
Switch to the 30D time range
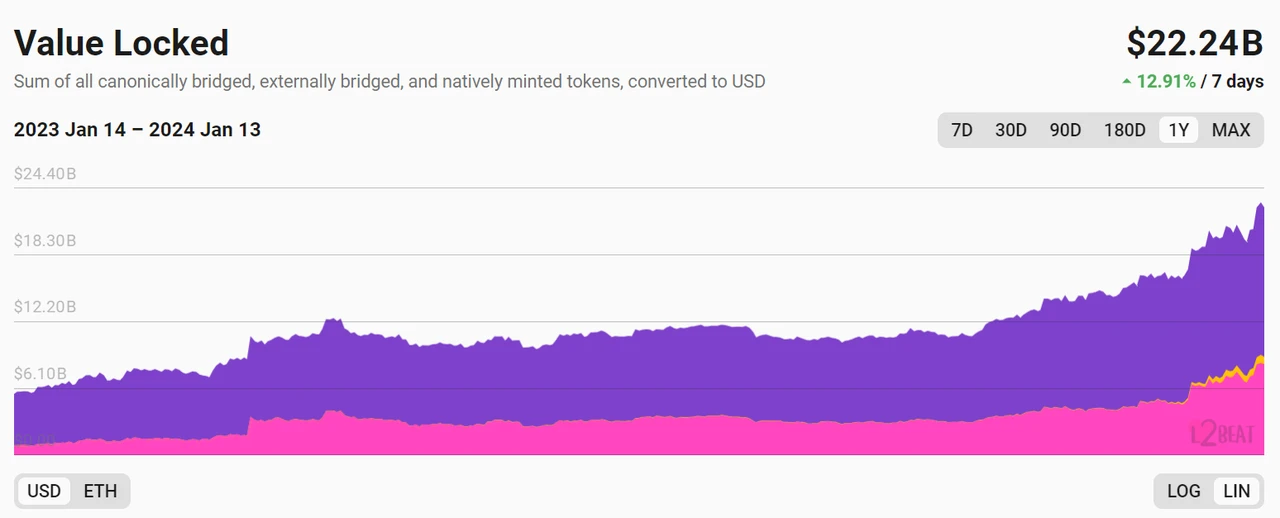coord(1011,130)
